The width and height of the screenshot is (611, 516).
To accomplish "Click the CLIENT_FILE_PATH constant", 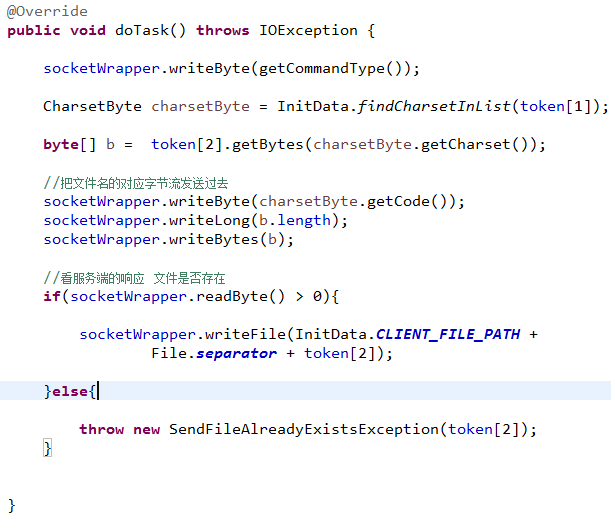I will coord(448,334).
